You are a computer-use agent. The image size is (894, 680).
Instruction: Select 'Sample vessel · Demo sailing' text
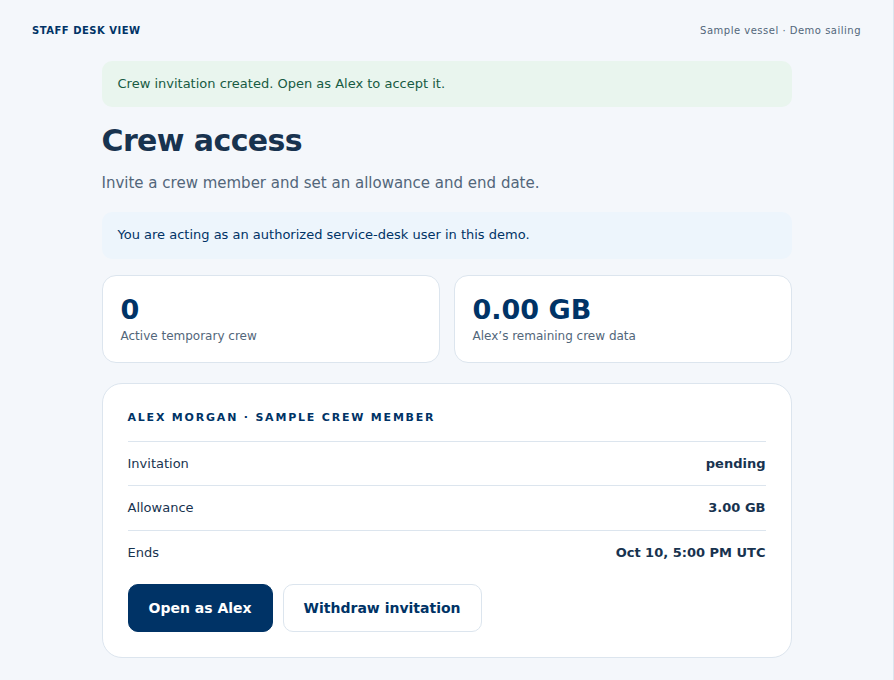tap(780, 30)
